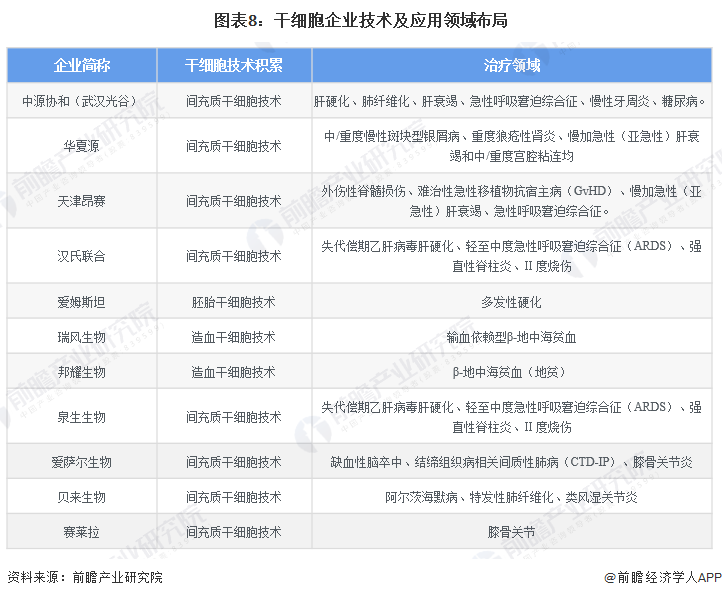Select 间充质干细胞技术 in 赛莱拉 row
The image size is (722, 598).
click(x=234, y=532)
